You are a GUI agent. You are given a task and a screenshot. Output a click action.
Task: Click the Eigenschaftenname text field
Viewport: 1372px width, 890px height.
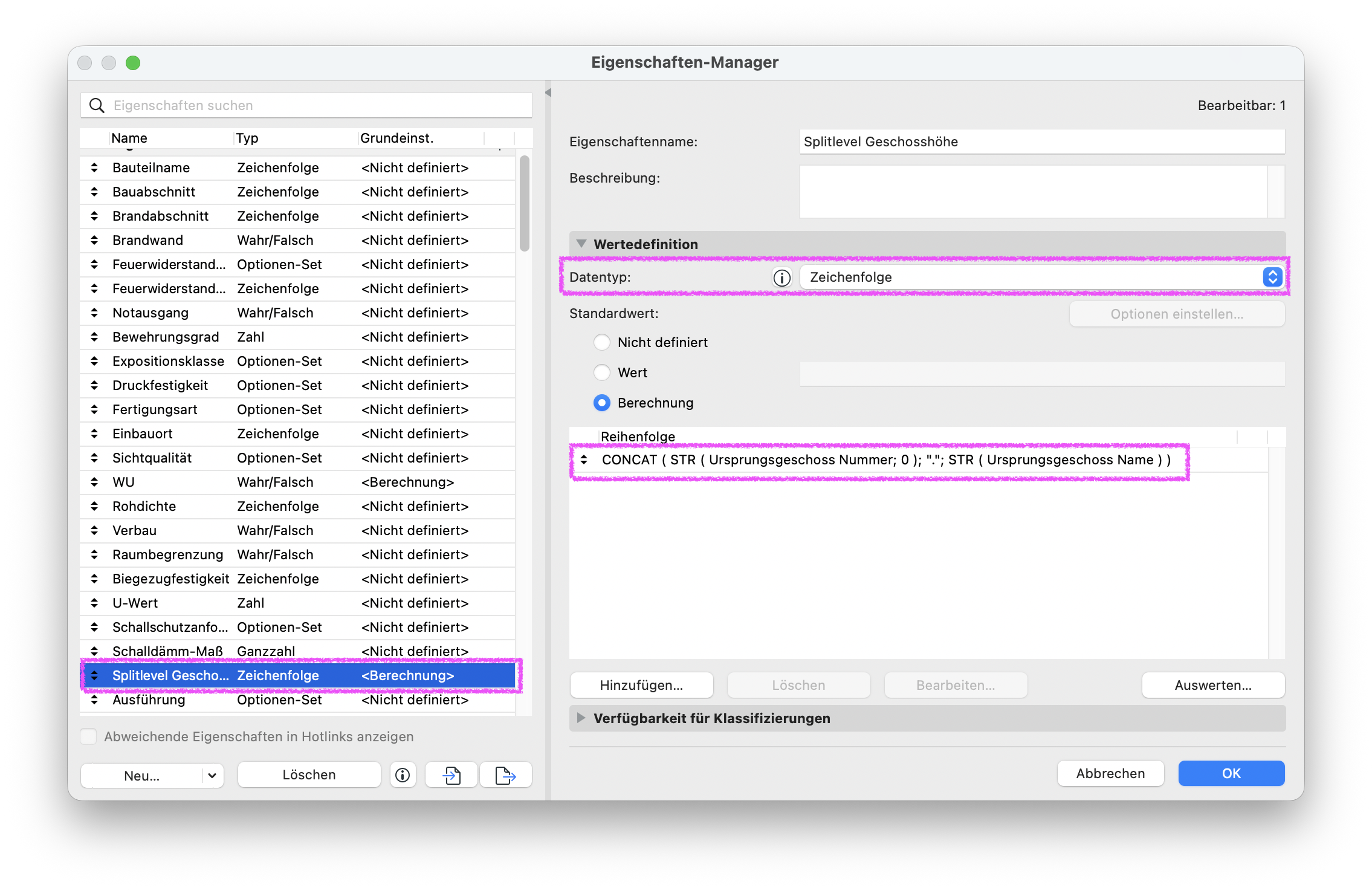tap(1042, 141)
